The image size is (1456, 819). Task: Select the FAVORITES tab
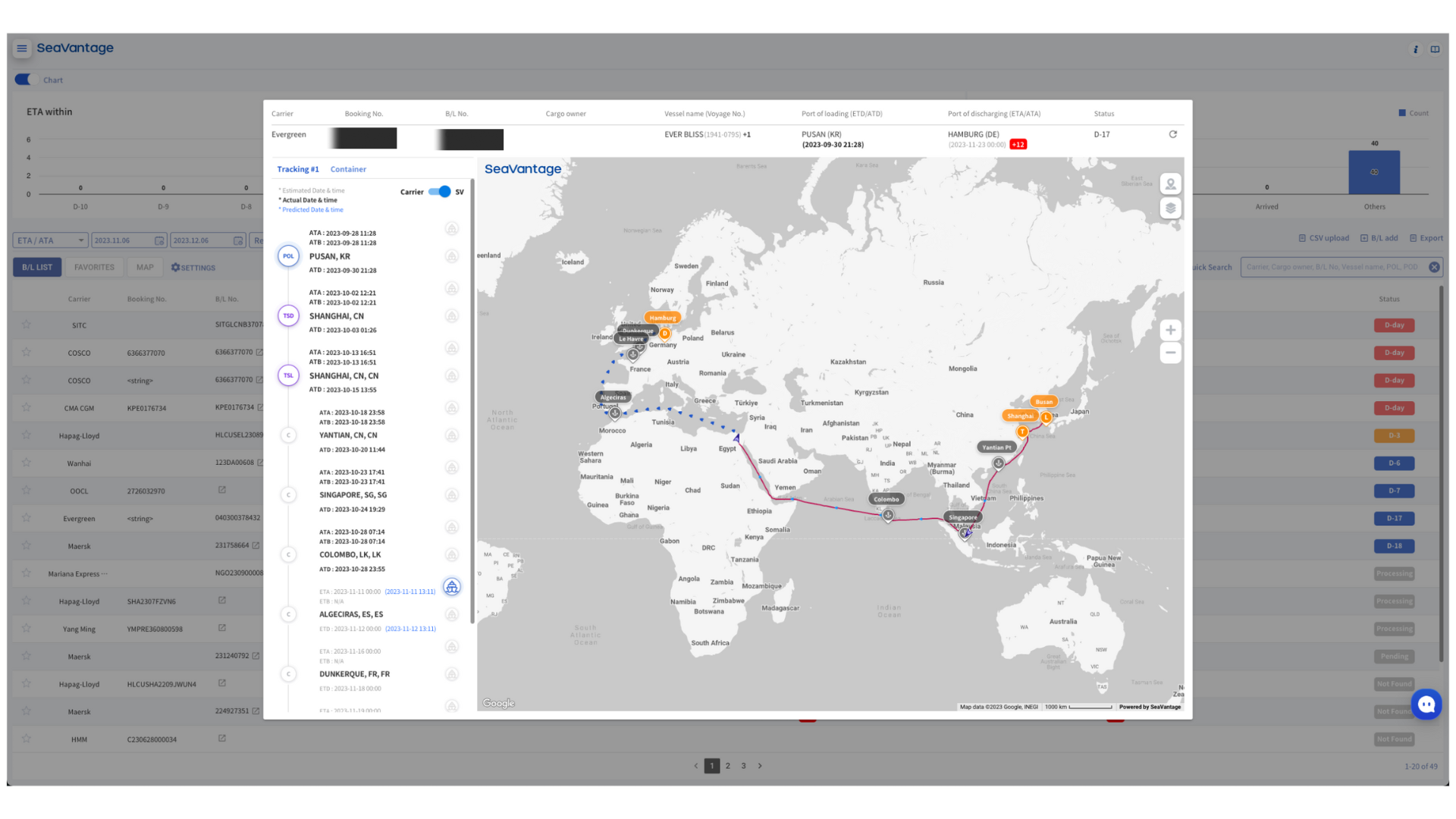(94, 268)
